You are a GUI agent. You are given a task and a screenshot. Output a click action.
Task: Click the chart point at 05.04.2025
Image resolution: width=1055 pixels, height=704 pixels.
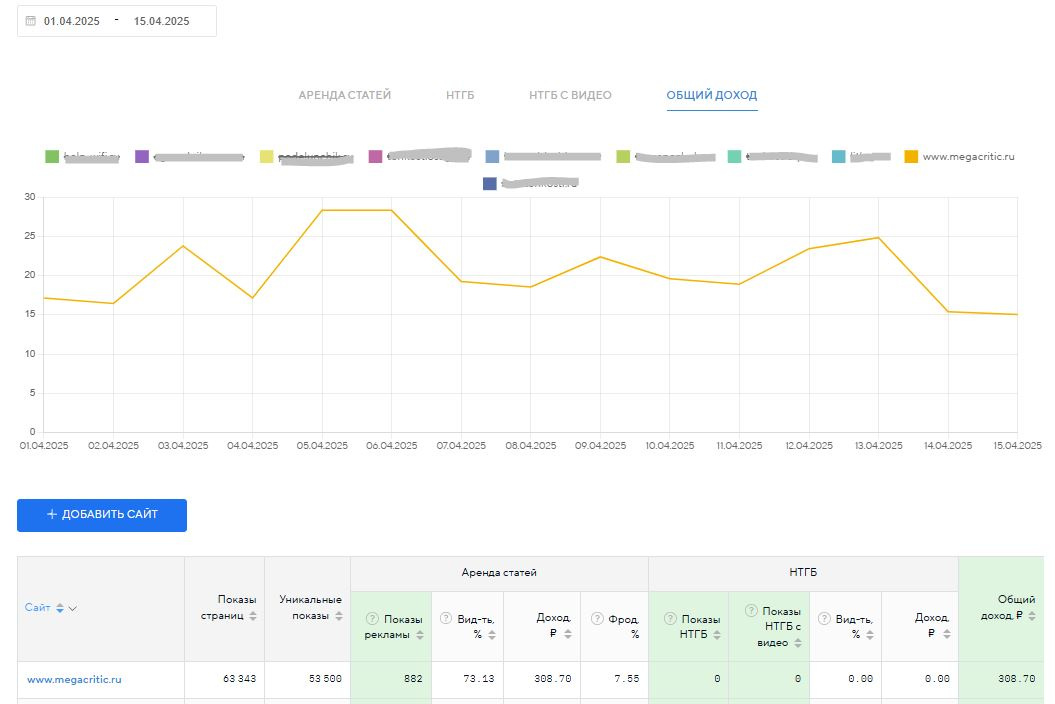tap(322, 210)
